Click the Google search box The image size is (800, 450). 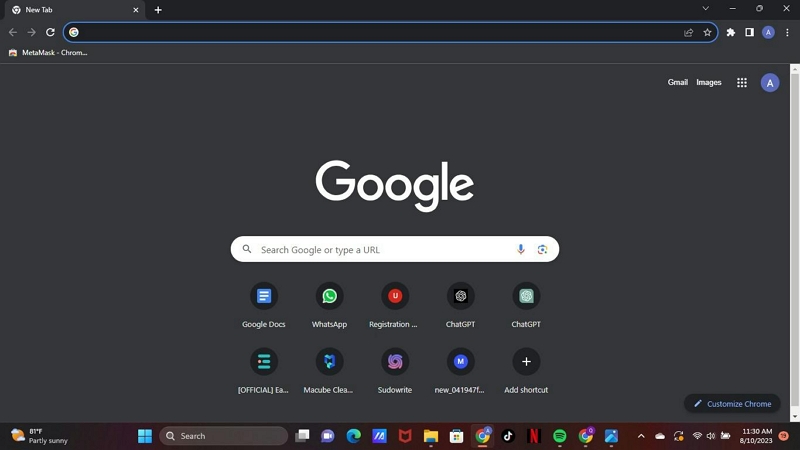(394, 249)
